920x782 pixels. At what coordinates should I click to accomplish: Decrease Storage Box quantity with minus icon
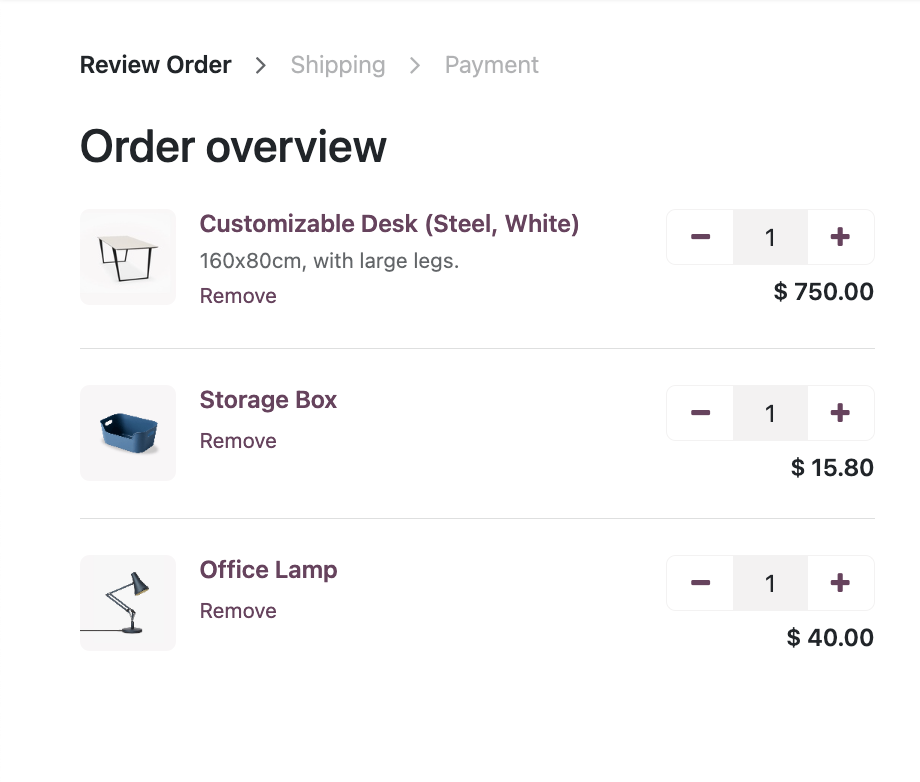click(x=700, y=413)
